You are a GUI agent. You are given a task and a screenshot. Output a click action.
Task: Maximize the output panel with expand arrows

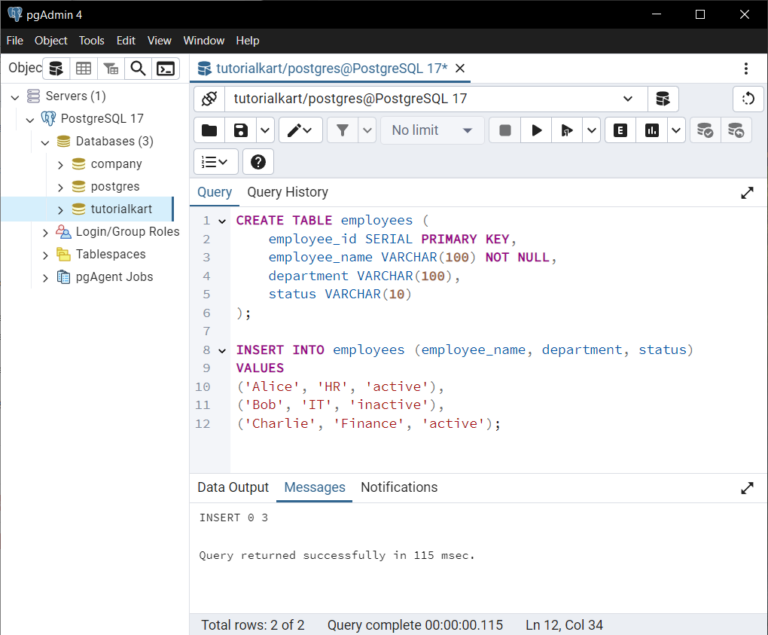pos(747,488)
